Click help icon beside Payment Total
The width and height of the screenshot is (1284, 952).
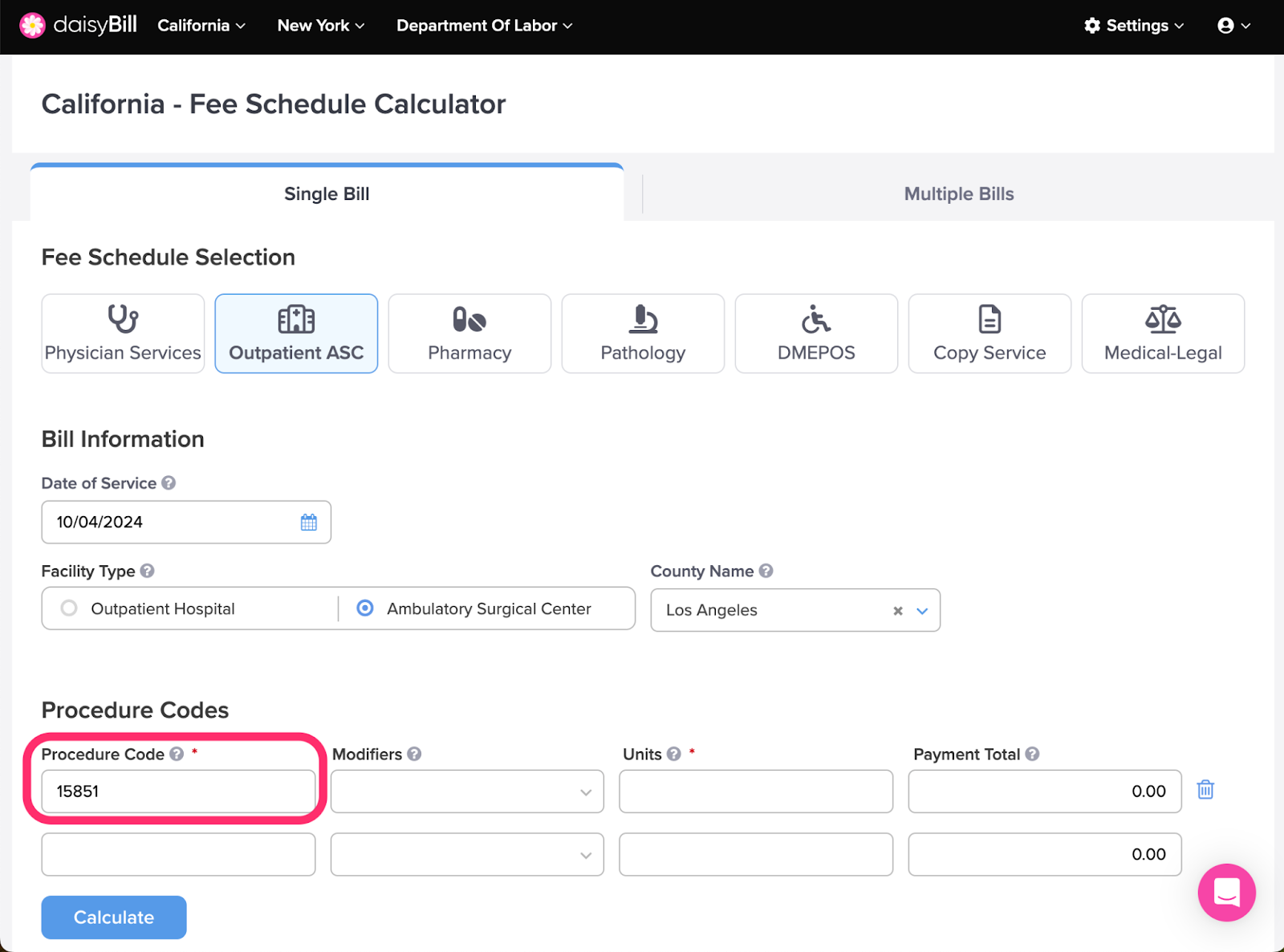1033,754
